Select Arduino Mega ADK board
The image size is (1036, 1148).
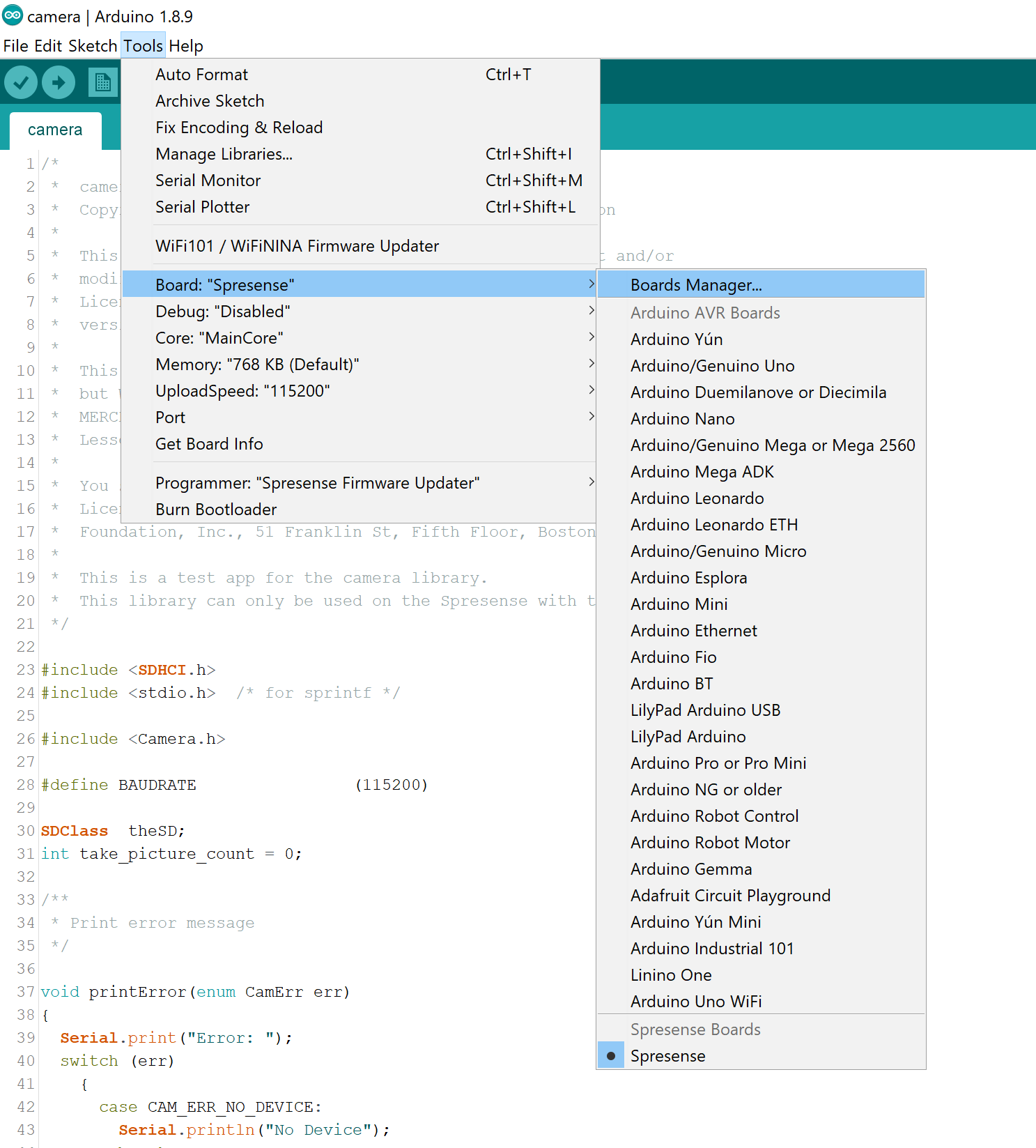pos(761,471)
